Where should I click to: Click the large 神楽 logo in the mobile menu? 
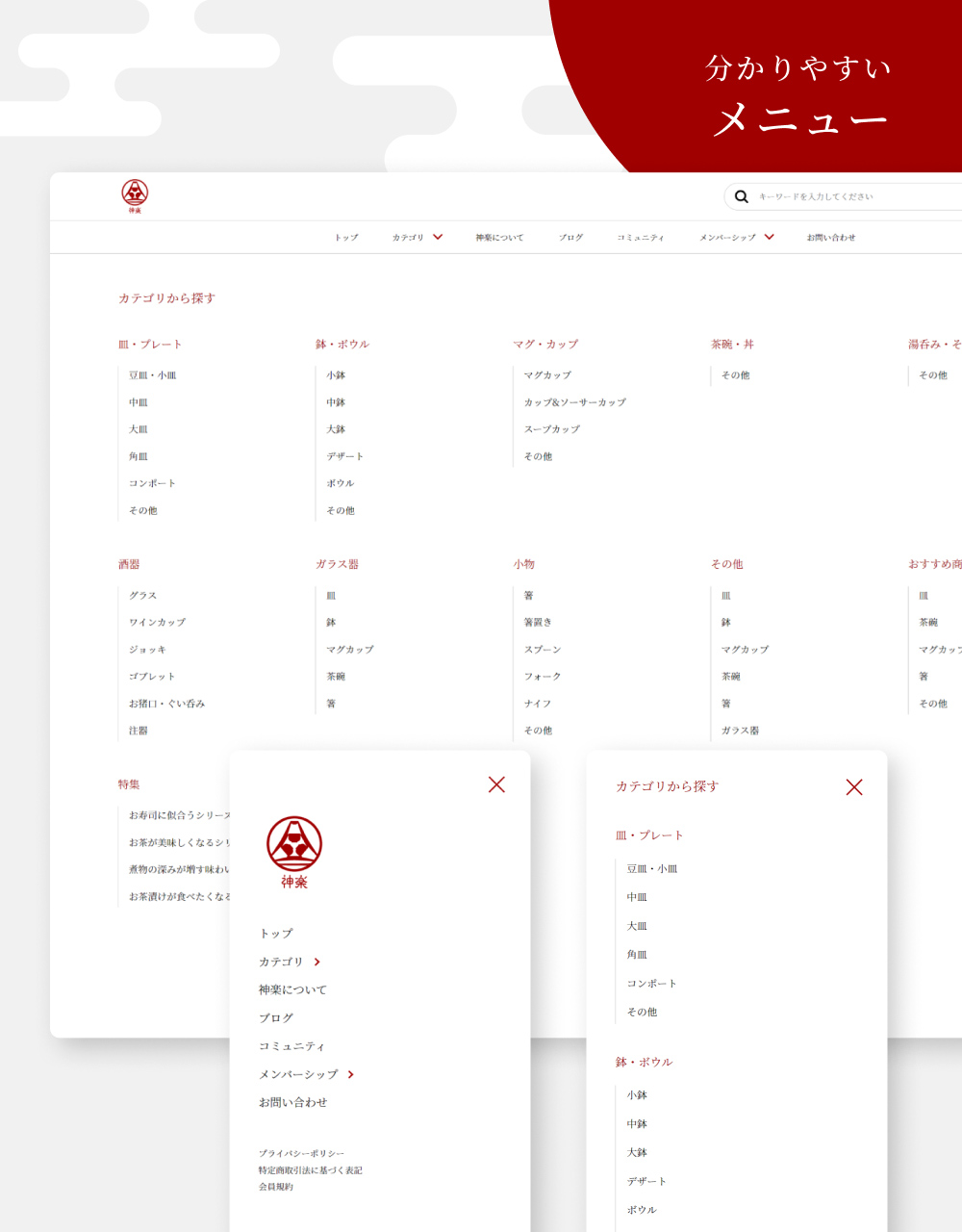point(294,853)
